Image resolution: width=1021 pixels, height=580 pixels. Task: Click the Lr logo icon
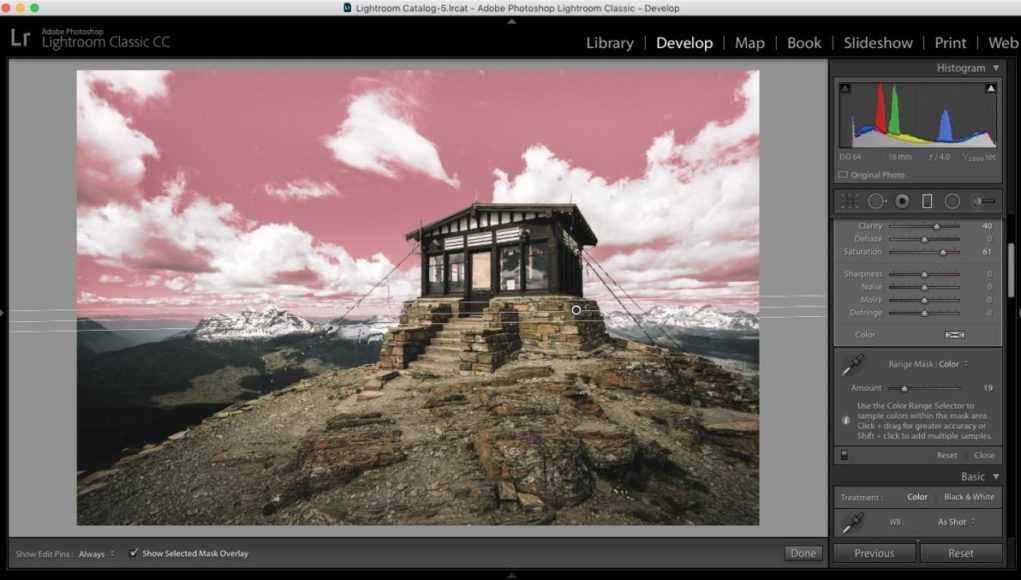pyautogui.click(x=20, y=38)
